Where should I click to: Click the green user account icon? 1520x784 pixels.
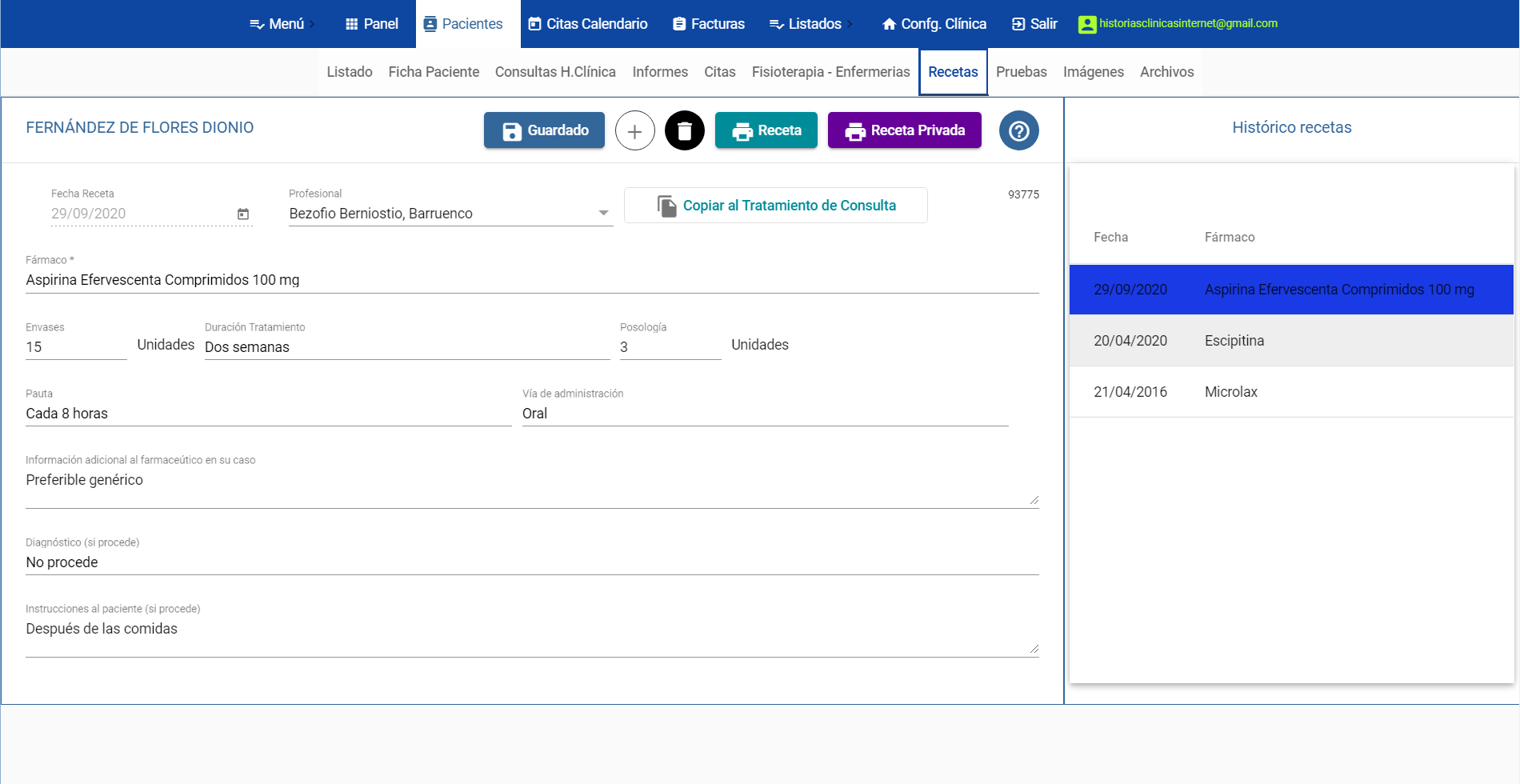1087,24
